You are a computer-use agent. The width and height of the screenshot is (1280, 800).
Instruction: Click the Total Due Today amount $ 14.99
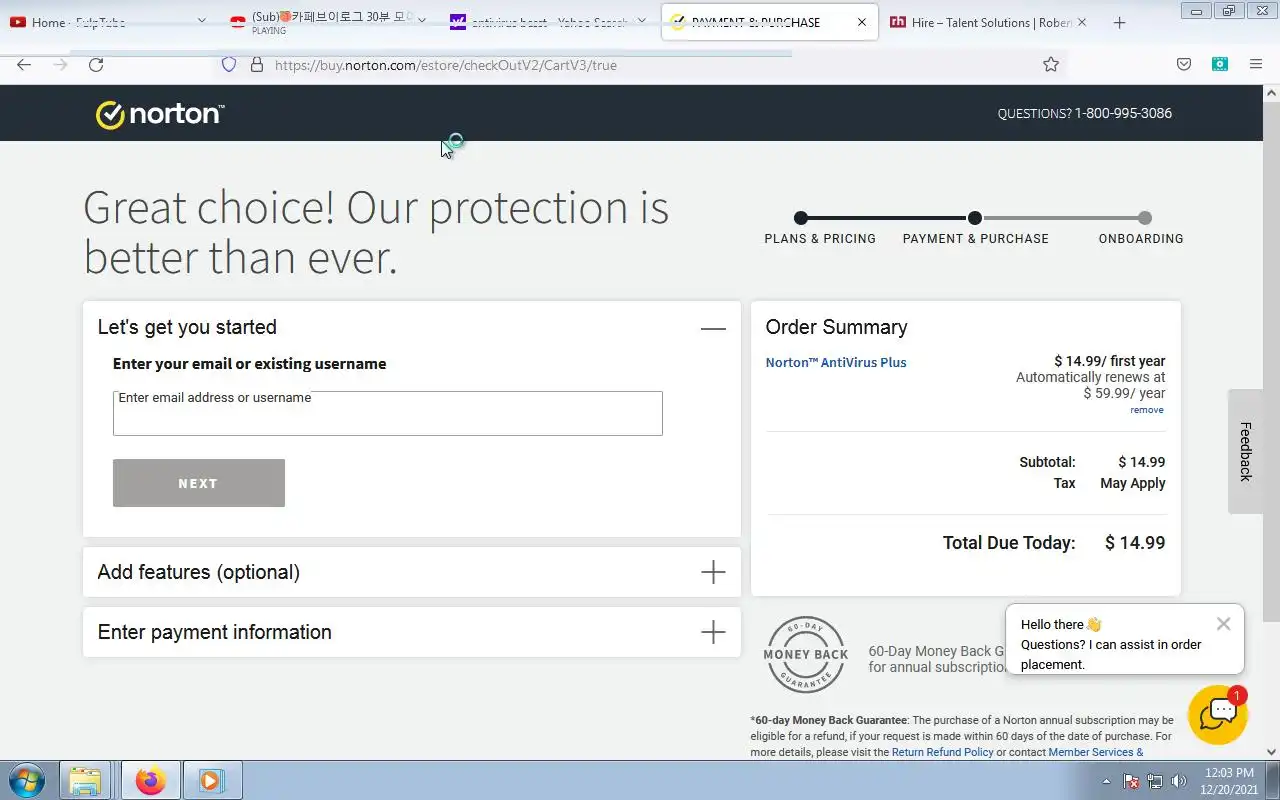point(1135,543)
